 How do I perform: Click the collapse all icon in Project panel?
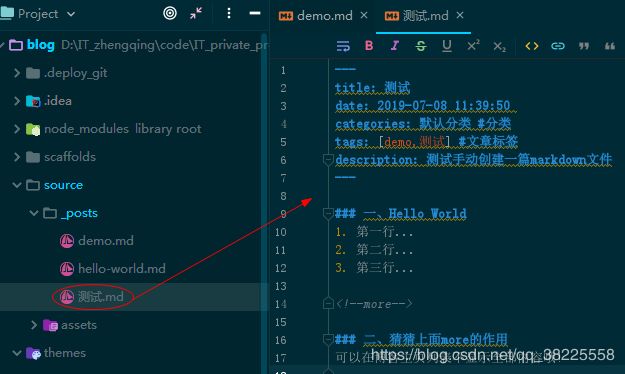196,13
